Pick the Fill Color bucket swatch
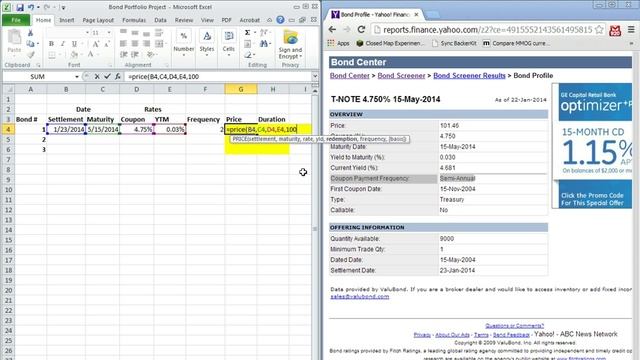Screen dimensions: 640x360 click(74, 54)
